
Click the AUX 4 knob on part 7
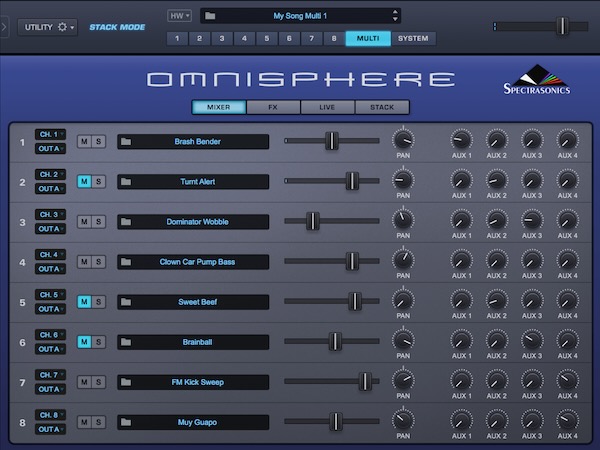(567, 380)
